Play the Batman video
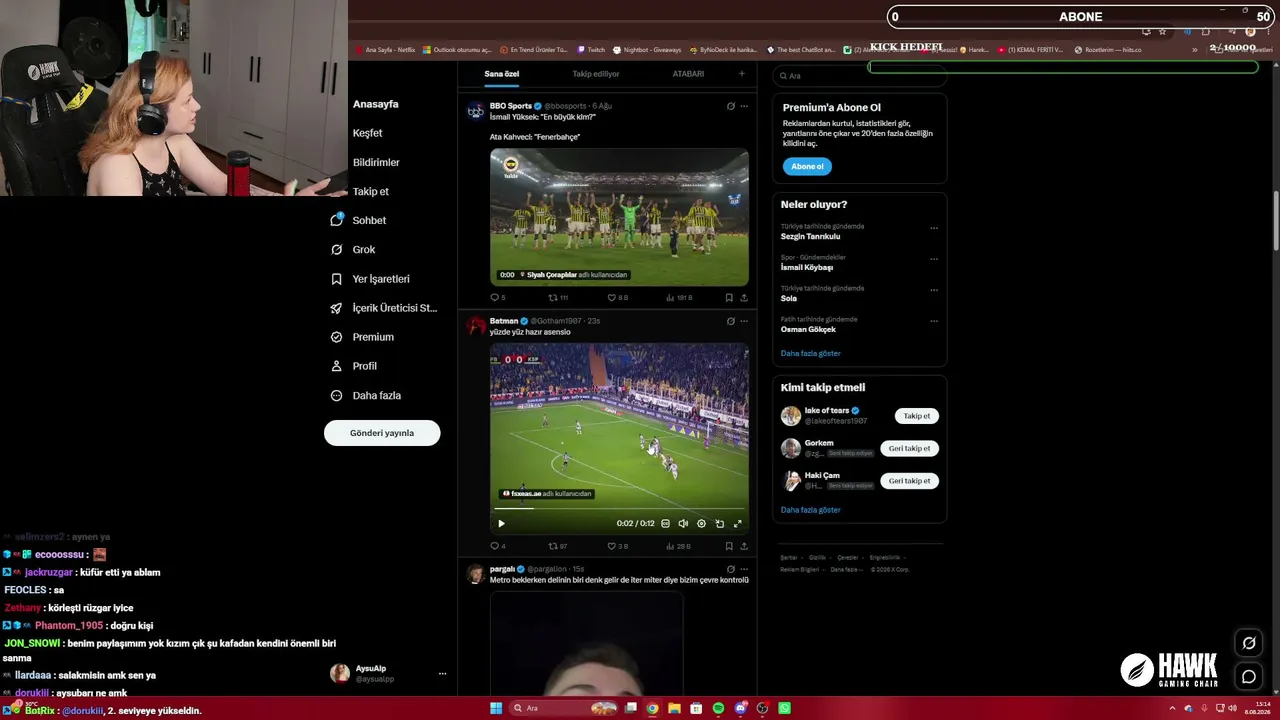Viewport: 1280px width, 720px height. (501, 523)
